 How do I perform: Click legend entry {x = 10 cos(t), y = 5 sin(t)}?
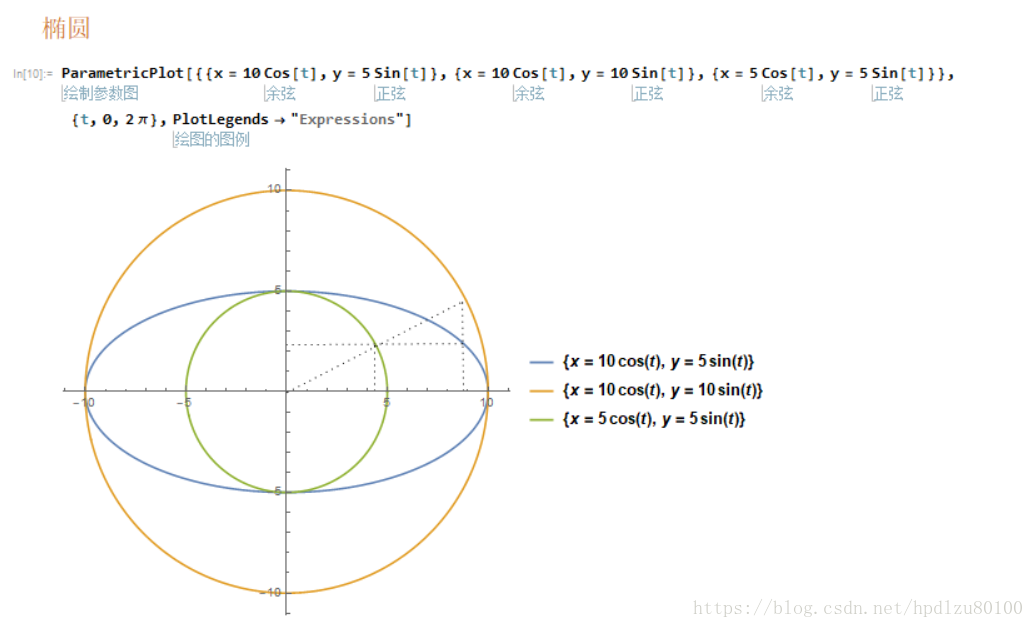tap(658, 361)
